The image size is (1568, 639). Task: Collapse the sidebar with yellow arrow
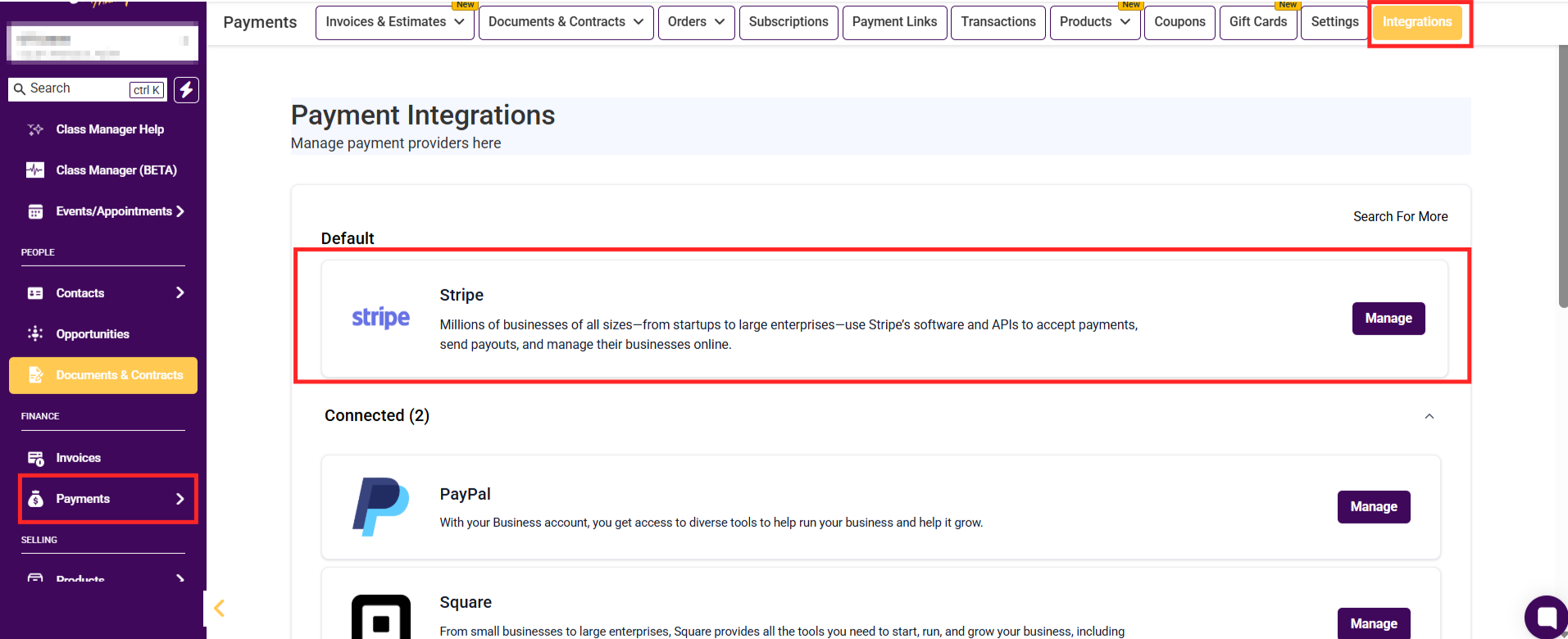219,608
